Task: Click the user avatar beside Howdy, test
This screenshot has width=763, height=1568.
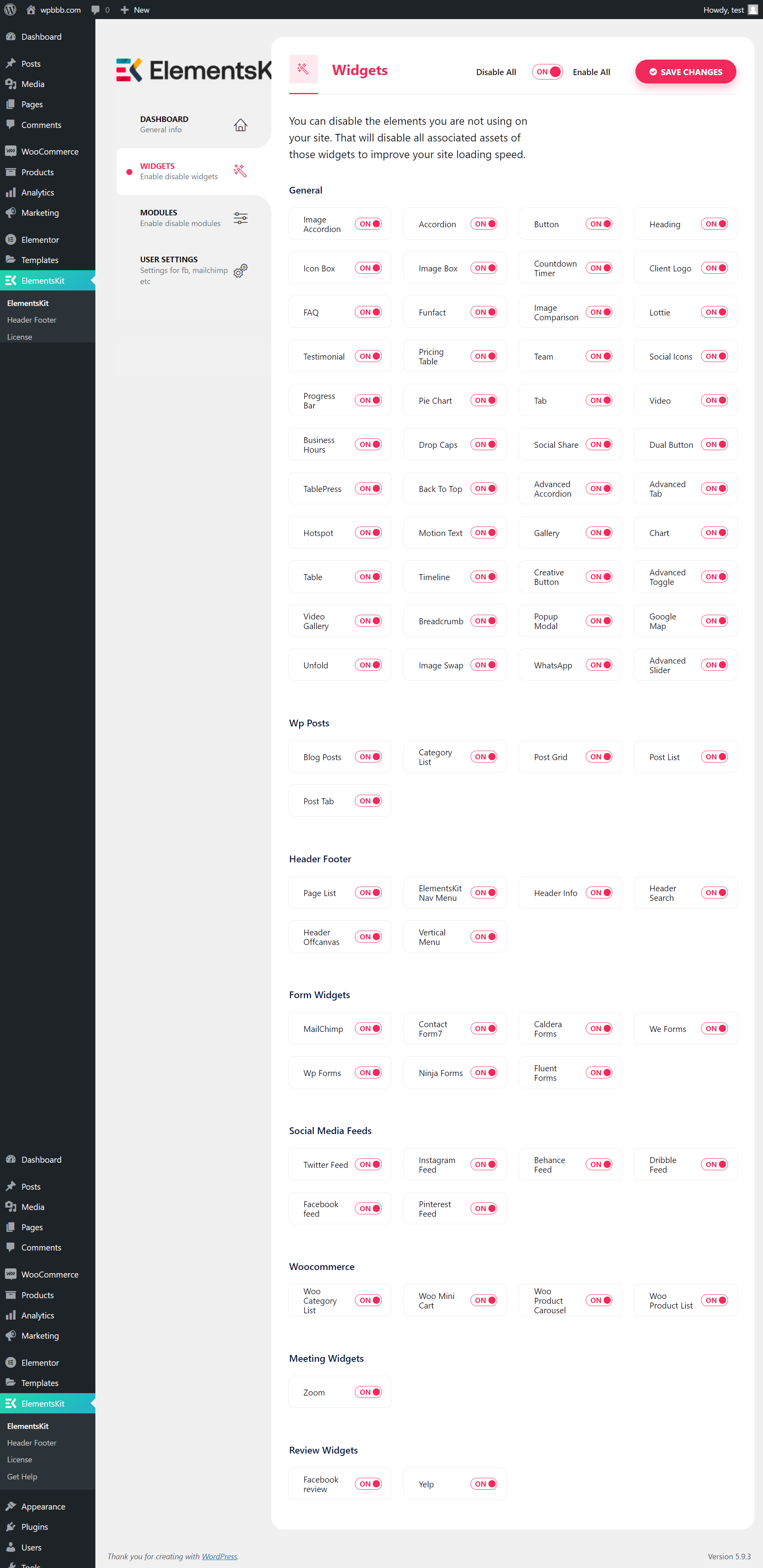Action: (753, 9)
